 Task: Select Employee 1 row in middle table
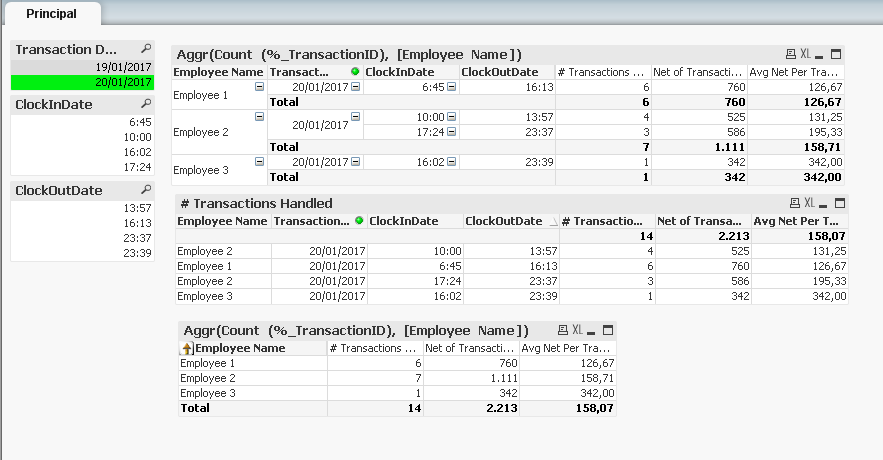tap(511, 266)
